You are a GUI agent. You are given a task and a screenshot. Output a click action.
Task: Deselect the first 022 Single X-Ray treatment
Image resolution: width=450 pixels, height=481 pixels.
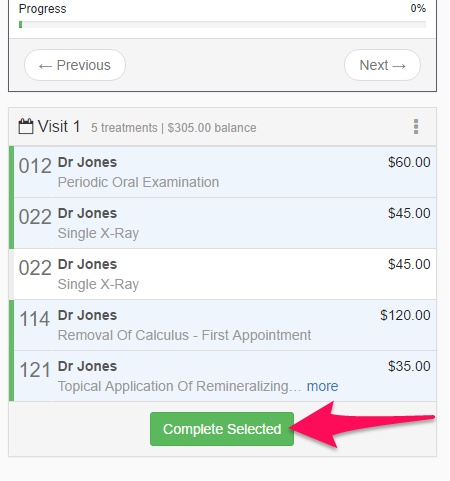click(223, 223)
